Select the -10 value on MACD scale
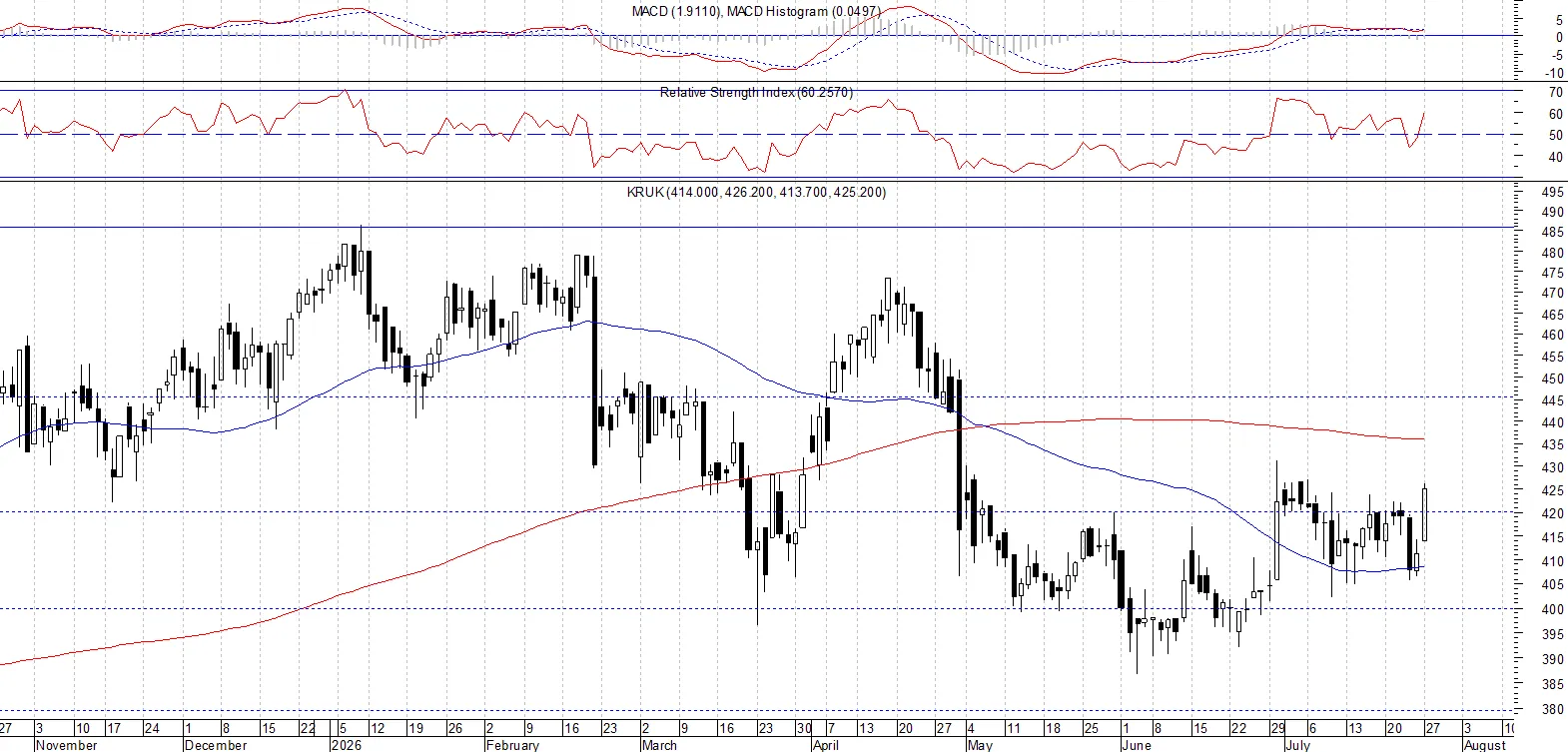The height and width of the screenshot is (752, 1568). point(1553,74)
